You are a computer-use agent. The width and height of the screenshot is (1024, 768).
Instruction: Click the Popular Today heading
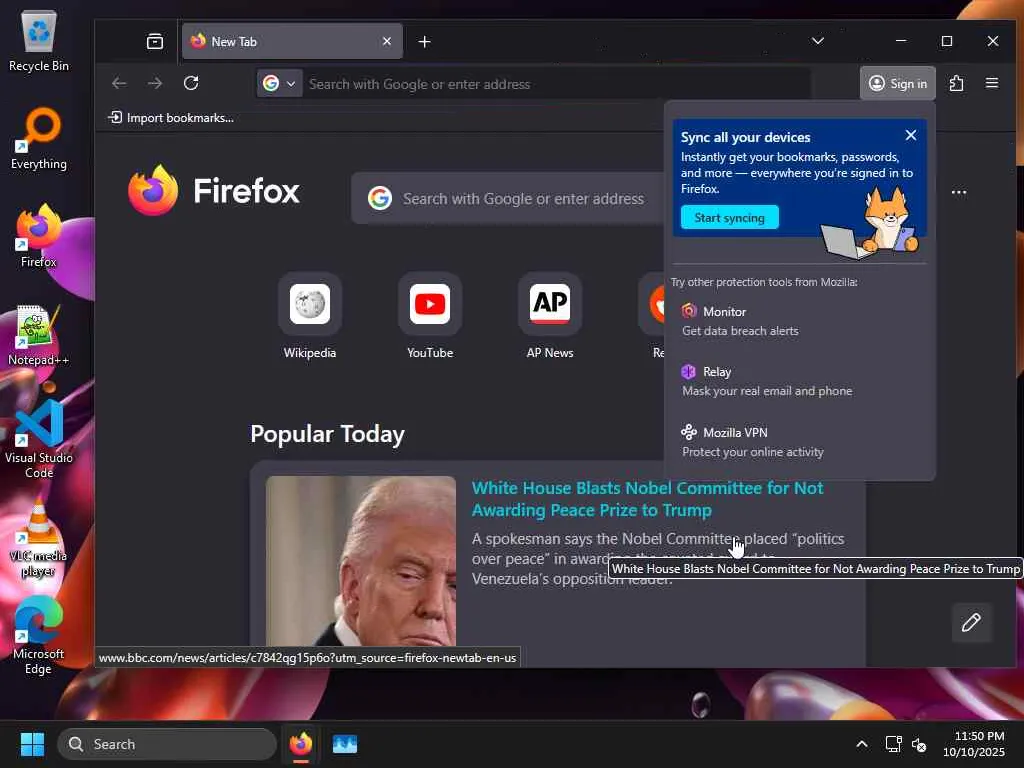(x=328, y=434)
